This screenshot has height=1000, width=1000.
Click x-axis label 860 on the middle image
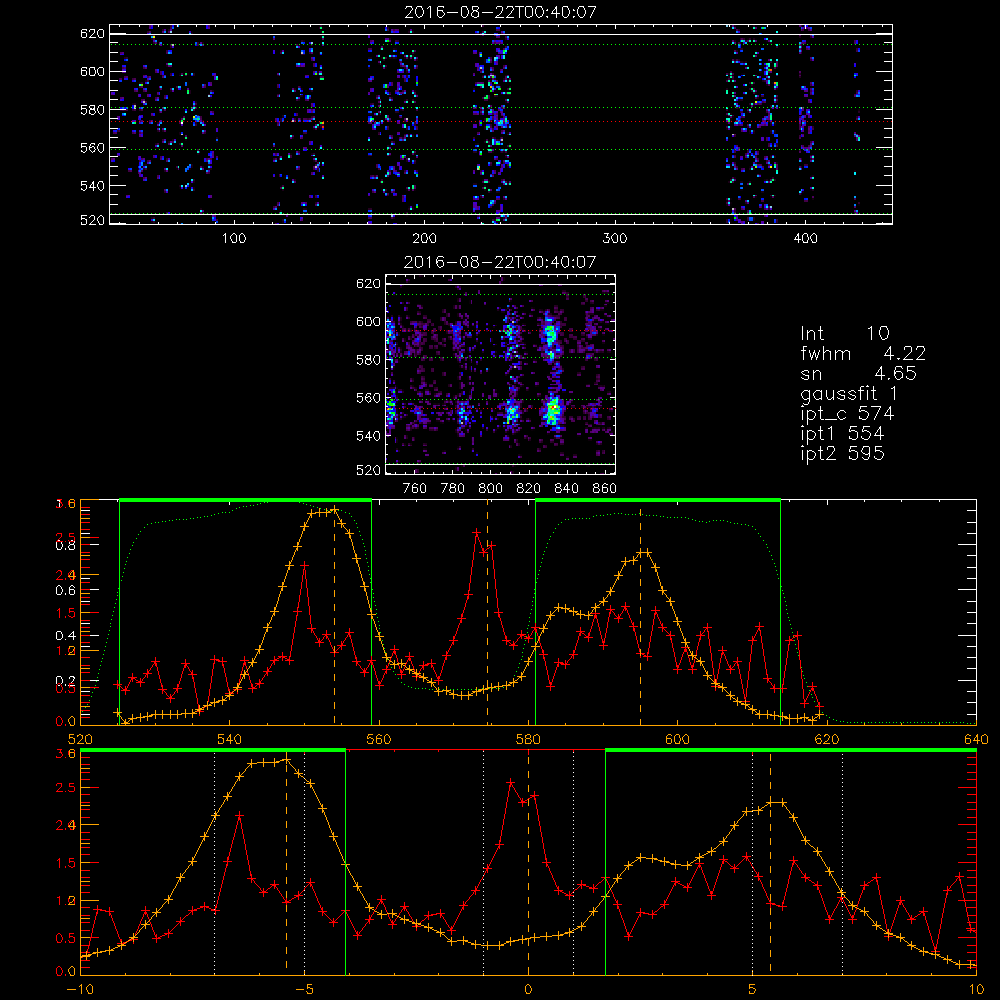point(605,489)
